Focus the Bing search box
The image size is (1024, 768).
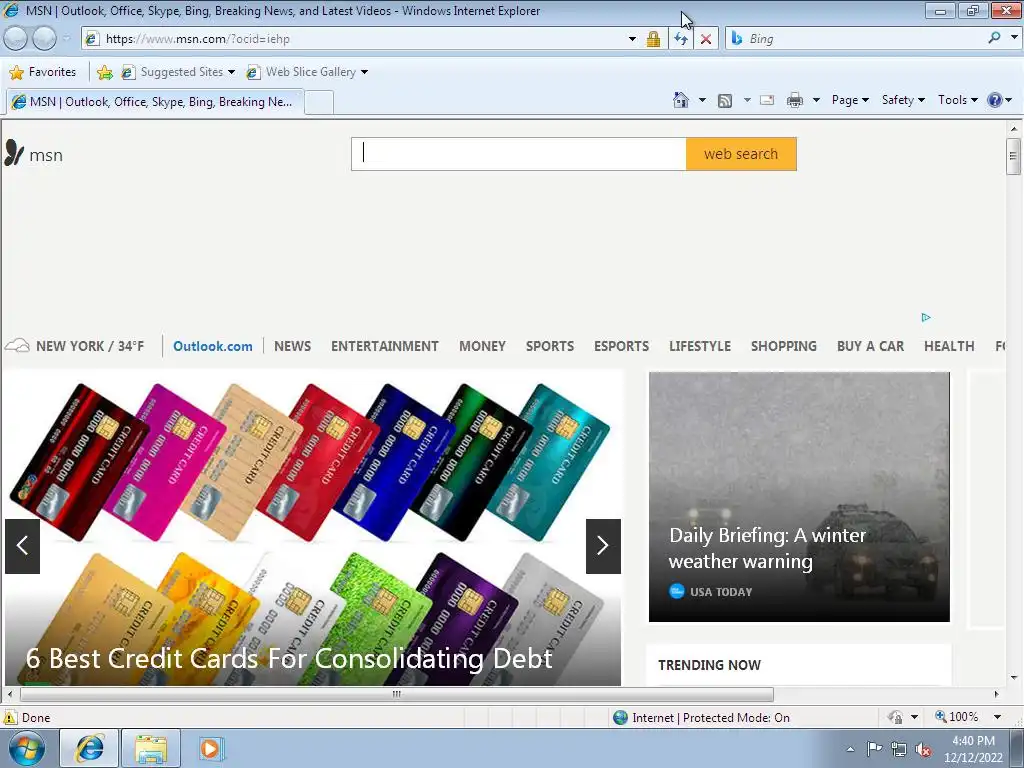(x=865, y=39)
